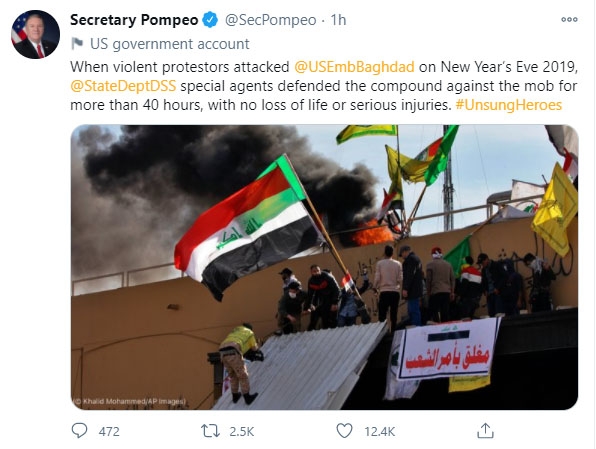Open the @USEmbBaghdad mention link
Image resolution: width=596 pixels, height=449 pixels.
[x=354, y=67]
